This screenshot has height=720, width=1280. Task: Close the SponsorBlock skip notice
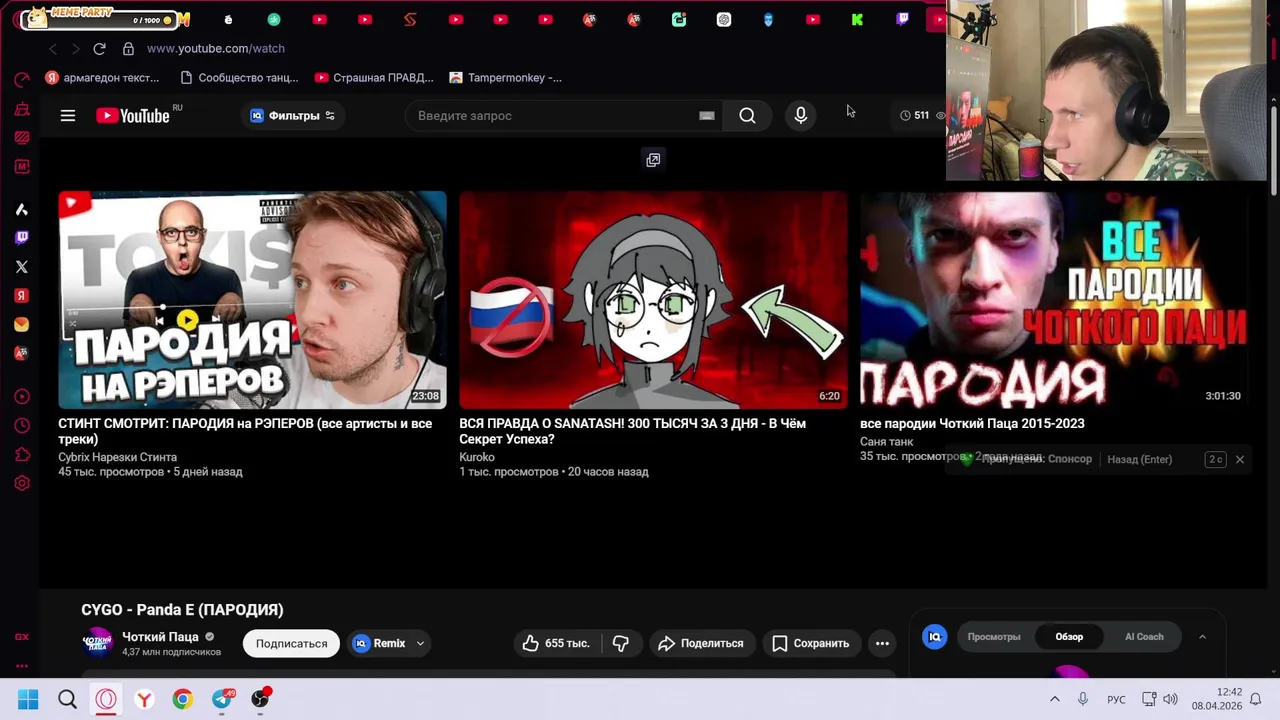pos(1239,460)
